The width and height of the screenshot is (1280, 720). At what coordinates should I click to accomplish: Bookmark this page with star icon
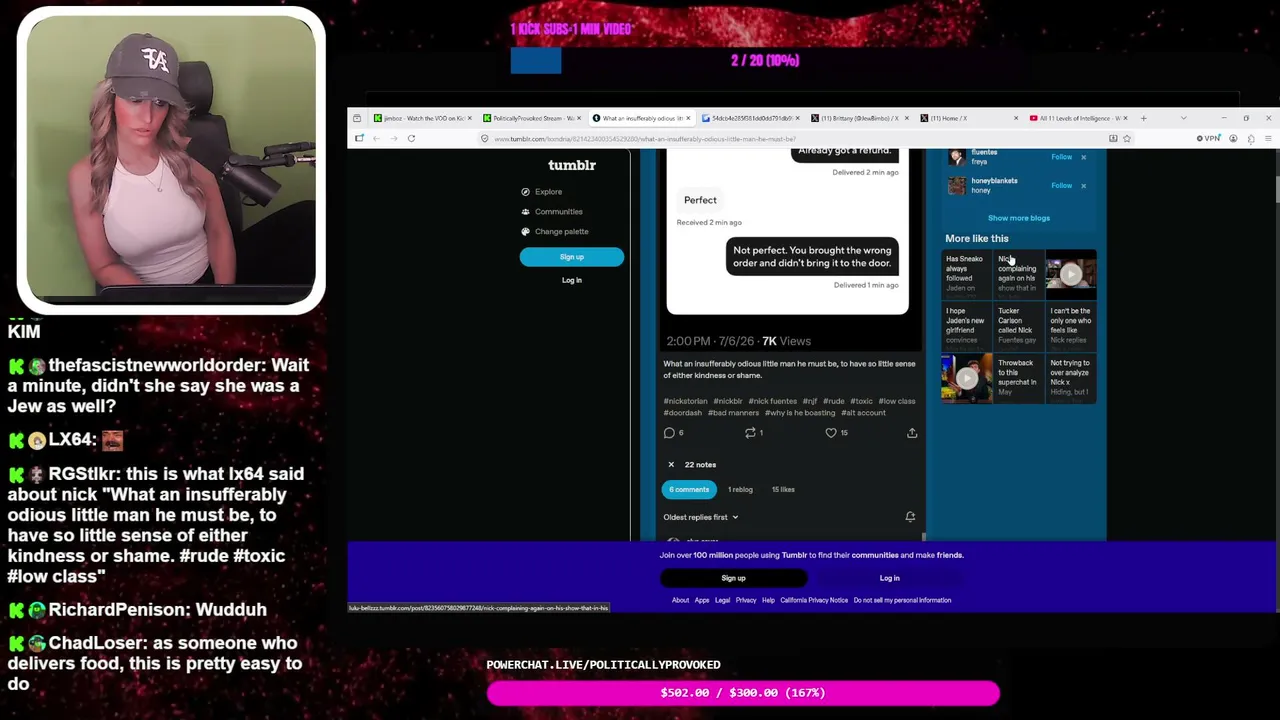coord(1127,139)
